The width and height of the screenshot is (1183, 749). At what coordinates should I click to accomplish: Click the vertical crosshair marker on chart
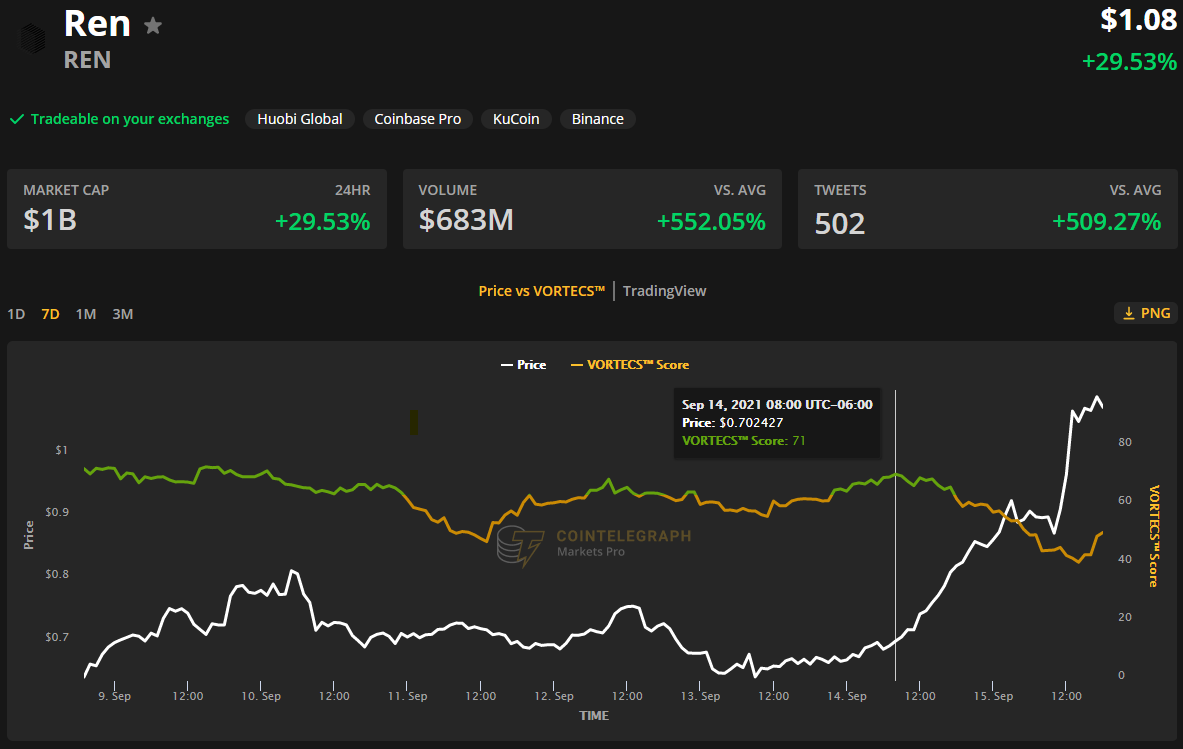coord(895,560)
